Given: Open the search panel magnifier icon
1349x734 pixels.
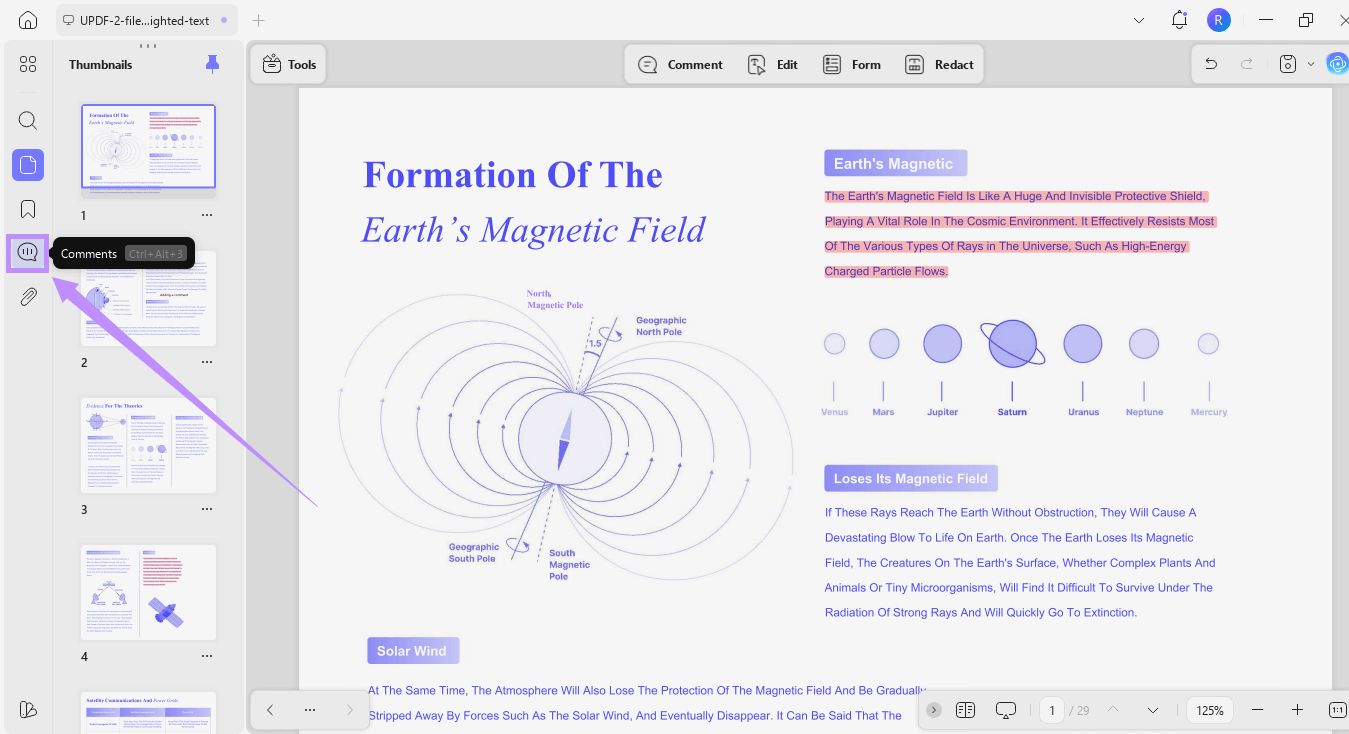Looking at the screenshot, I should tap(28, 121).
